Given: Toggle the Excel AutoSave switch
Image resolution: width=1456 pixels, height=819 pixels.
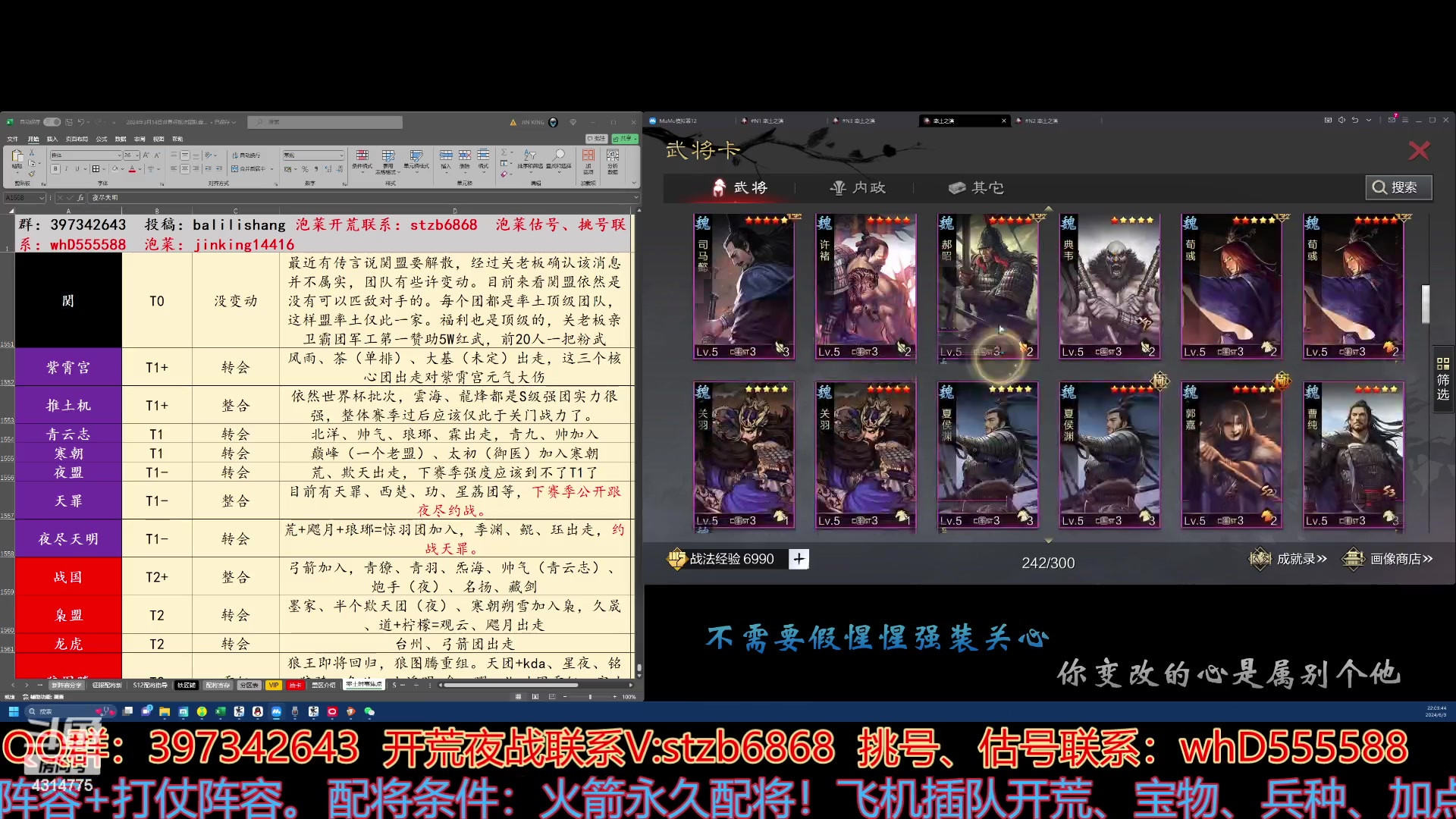Looking at the screenshot, I should point(52,122).
